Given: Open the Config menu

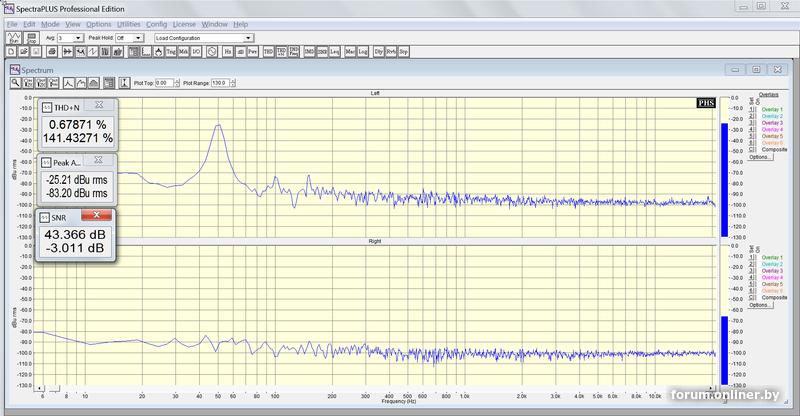Looking at the screenshot, I should (x=157, y=24).
